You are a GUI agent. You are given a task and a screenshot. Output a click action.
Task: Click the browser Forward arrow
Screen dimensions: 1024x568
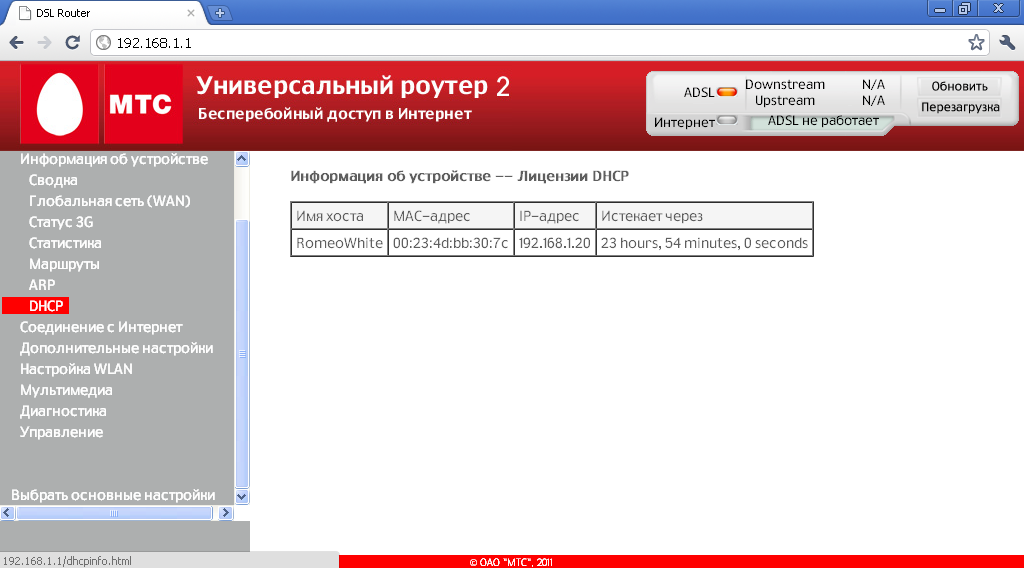point(44,43)
